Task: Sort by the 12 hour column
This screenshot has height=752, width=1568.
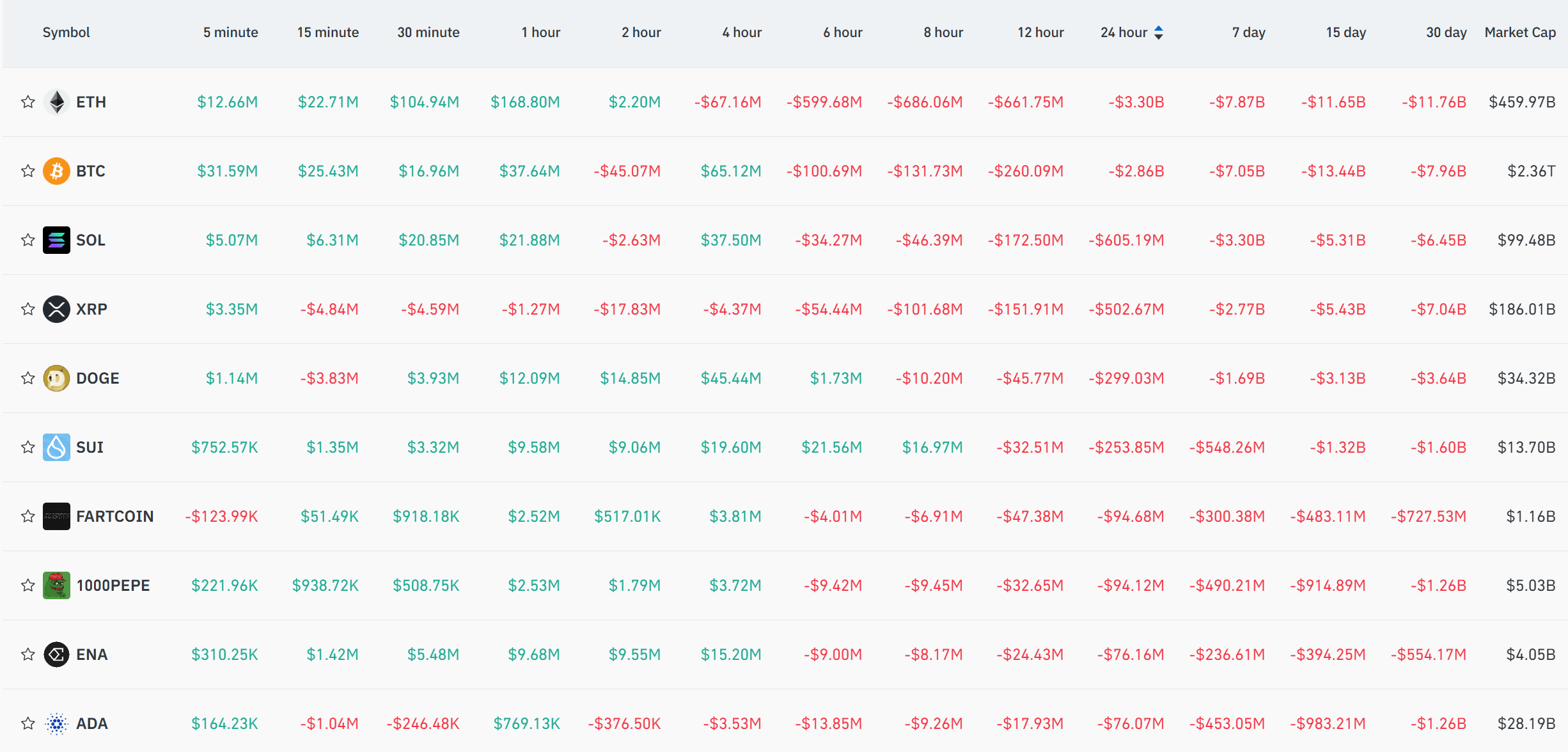Action: pos(1040,33)
